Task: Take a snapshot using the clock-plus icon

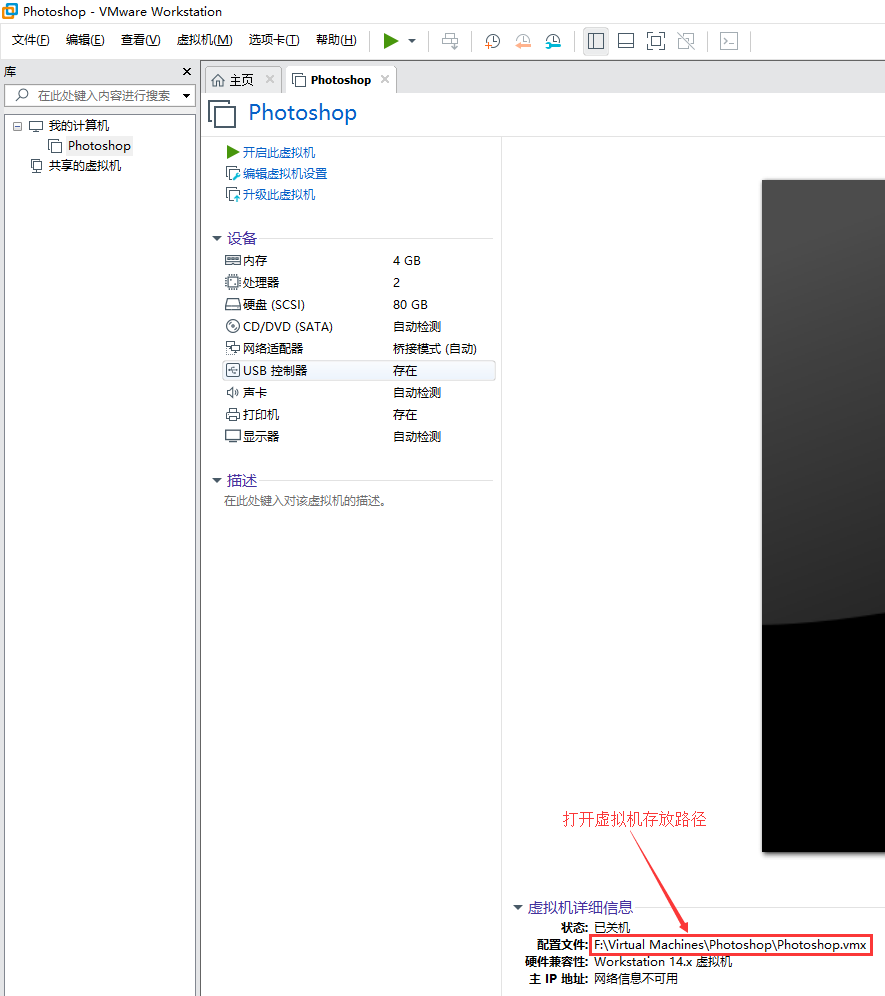Action: (x=492, y=41)
